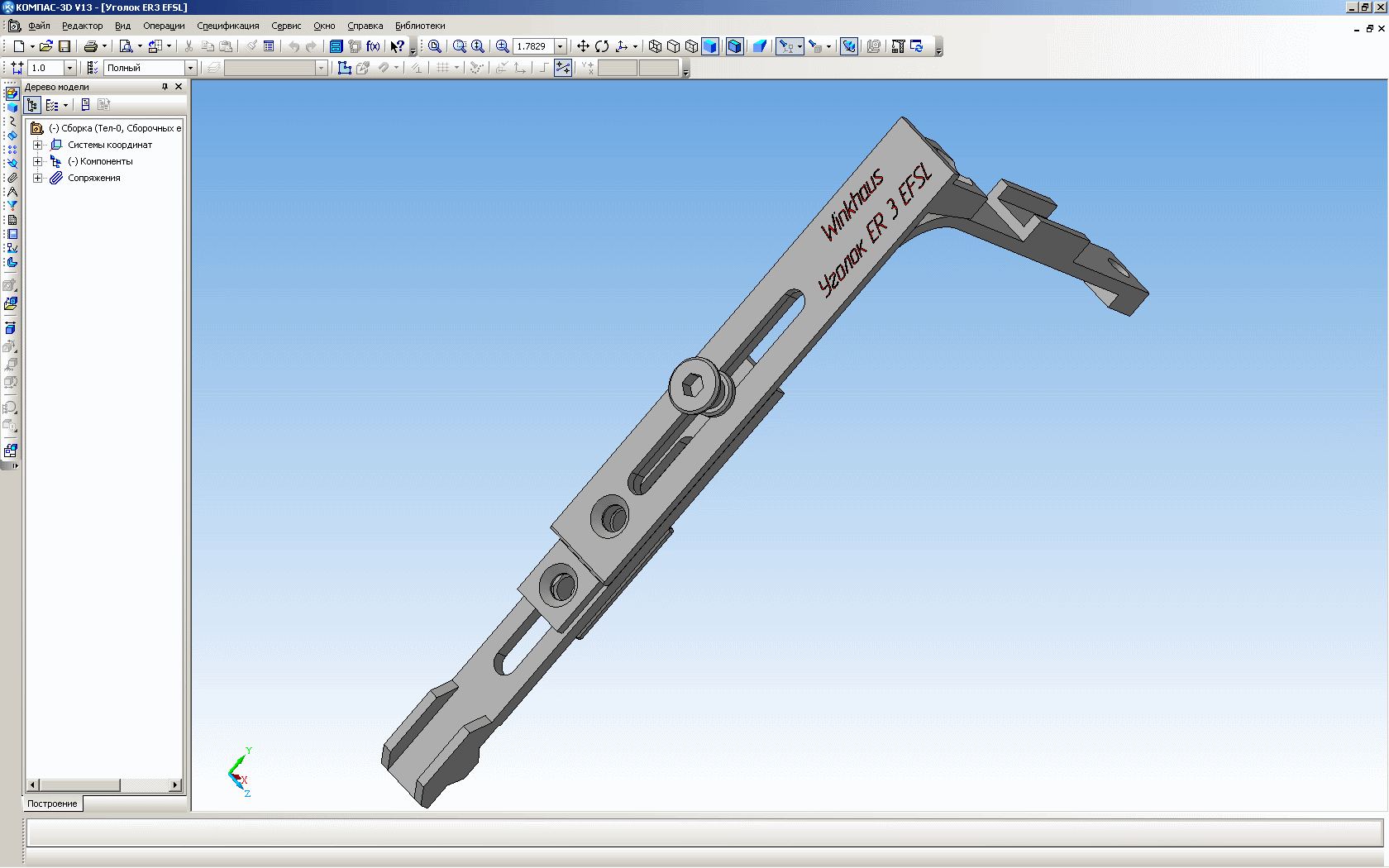Image resolution: width=1389 pixels, height=868 pixels.
Task: Expand the Сопряжения tree node
Action: [37, 178]
